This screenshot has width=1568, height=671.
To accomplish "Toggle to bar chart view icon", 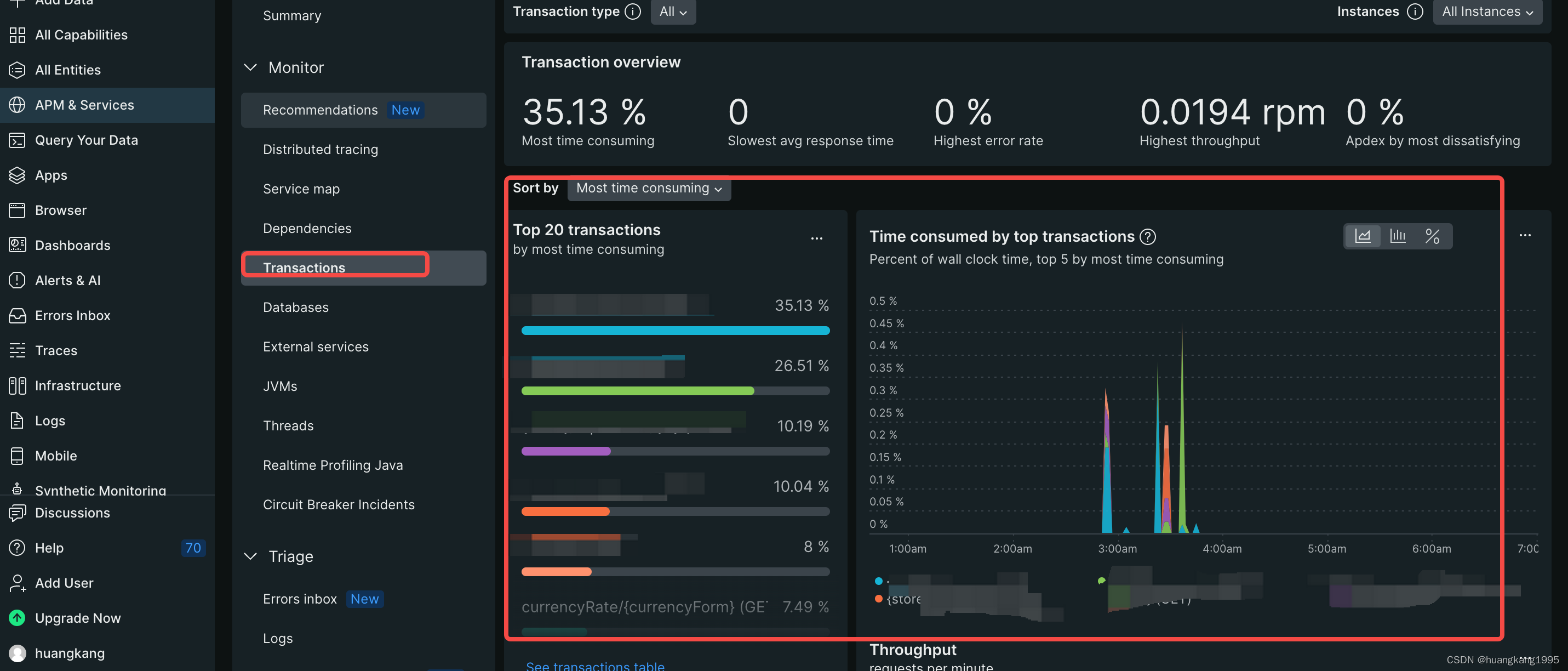I will click(1397, 236).
